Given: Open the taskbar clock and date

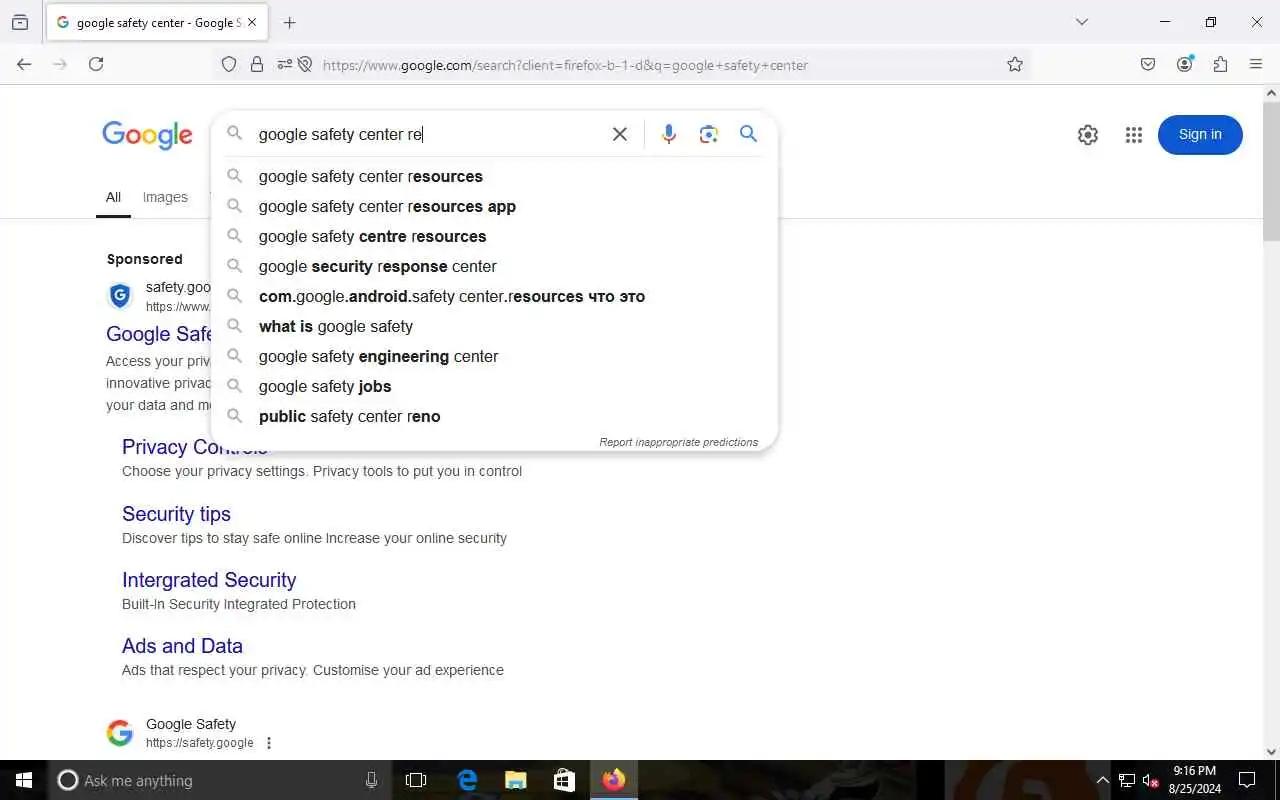Looking at the screenshot, I should [x=1194, y=780].
